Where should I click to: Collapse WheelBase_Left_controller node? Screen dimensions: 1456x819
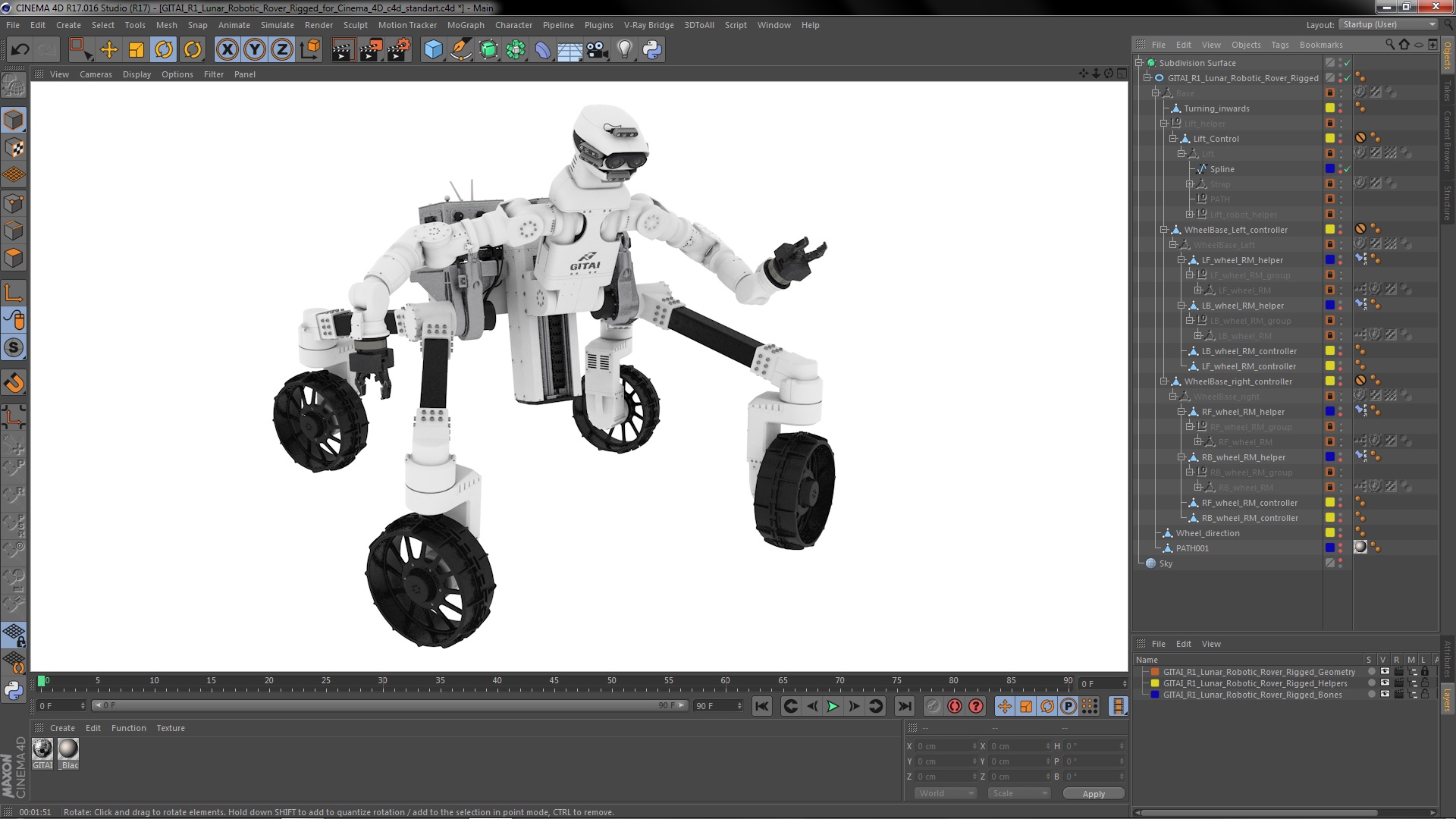[x=1164, y=230]
